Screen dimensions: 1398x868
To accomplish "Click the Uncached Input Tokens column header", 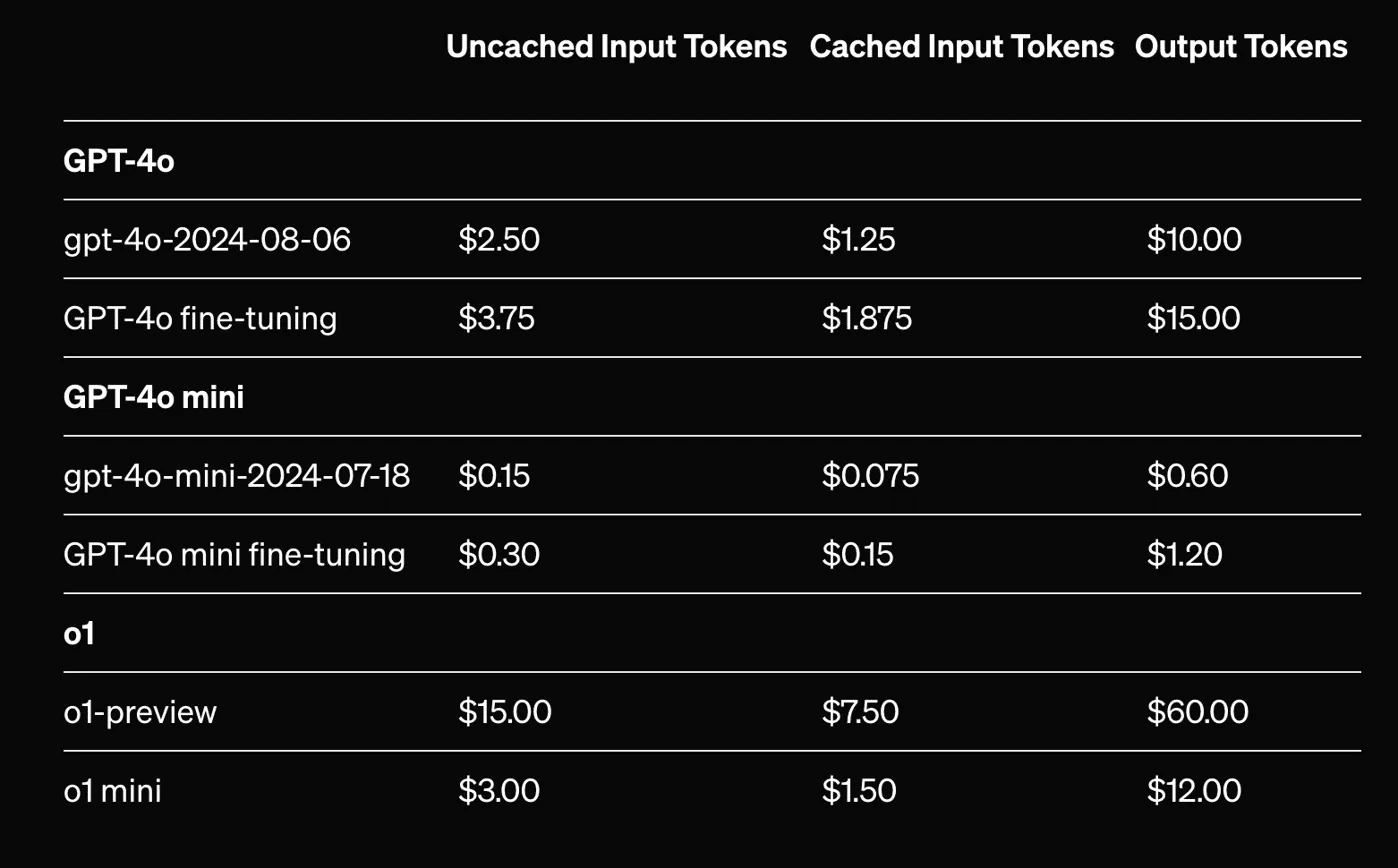I will pyautogui.click(x=616, y=47).
